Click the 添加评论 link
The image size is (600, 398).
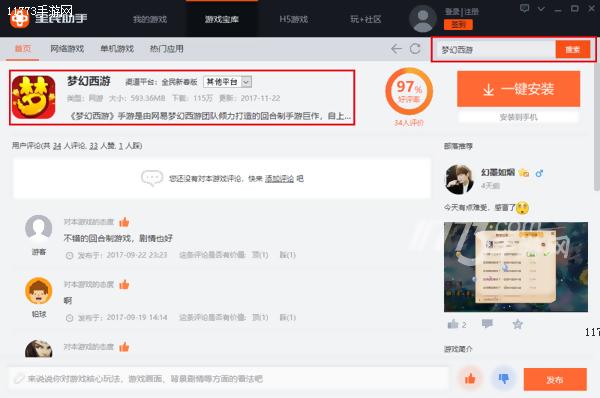click(279, 179)
